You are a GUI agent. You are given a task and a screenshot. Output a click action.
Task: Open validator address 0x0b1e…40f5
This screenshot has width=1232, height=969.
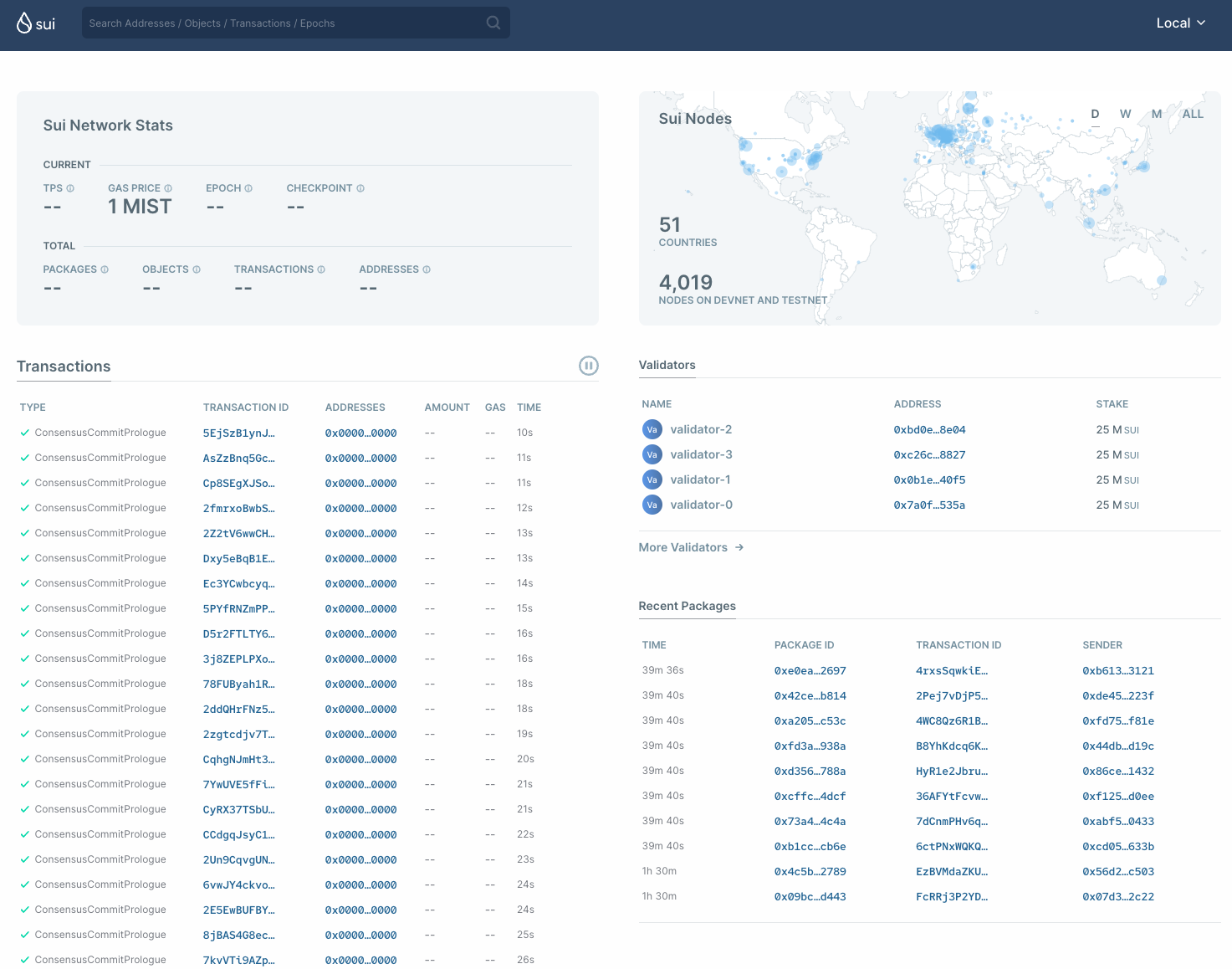(x=929, y=479)
